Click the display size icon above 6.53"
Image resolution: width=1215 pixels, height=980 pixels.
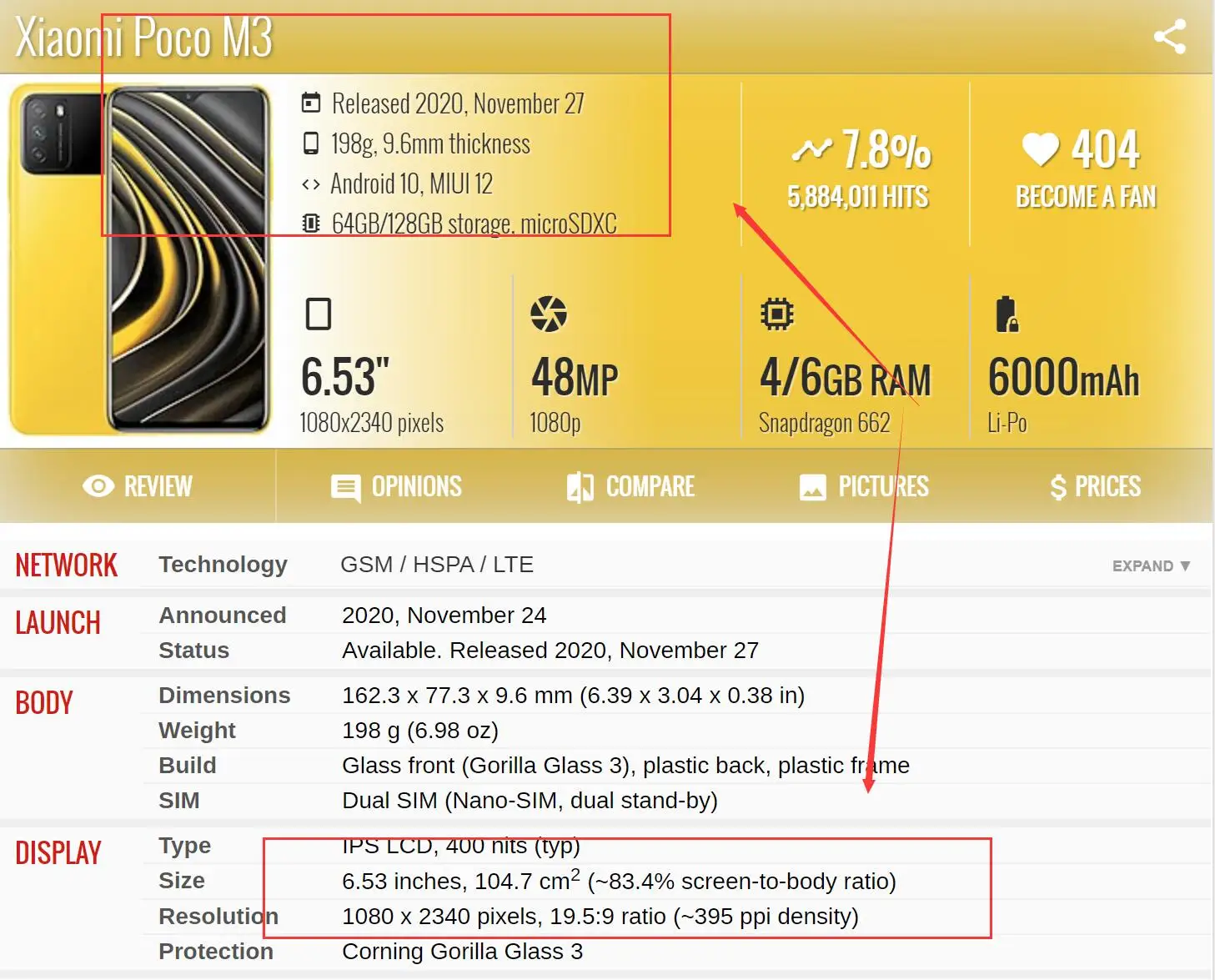[x=319, y=314]
